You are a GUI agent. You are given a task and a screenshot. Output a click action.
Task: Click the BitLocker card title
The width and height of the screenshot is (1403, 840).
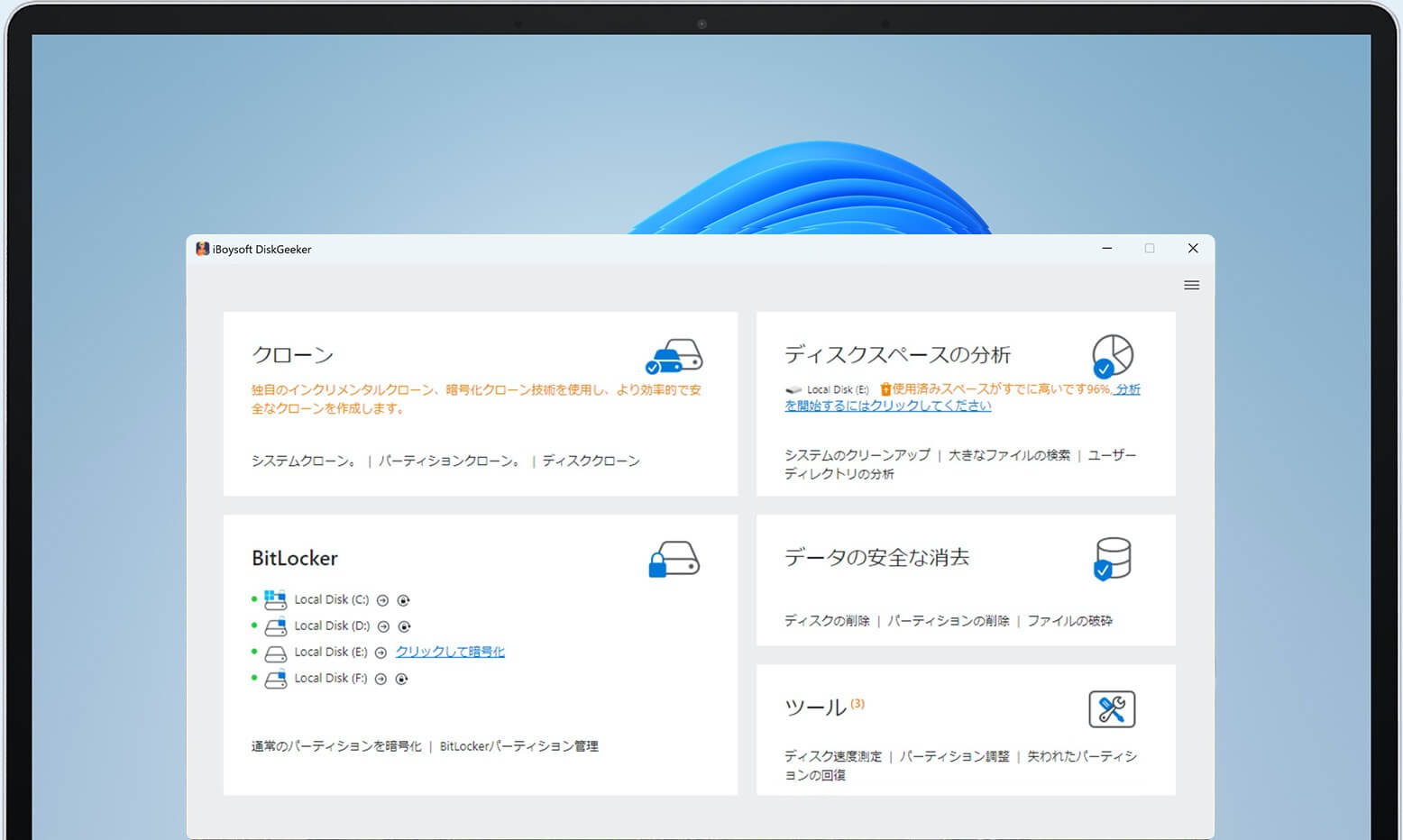point(295,558)
